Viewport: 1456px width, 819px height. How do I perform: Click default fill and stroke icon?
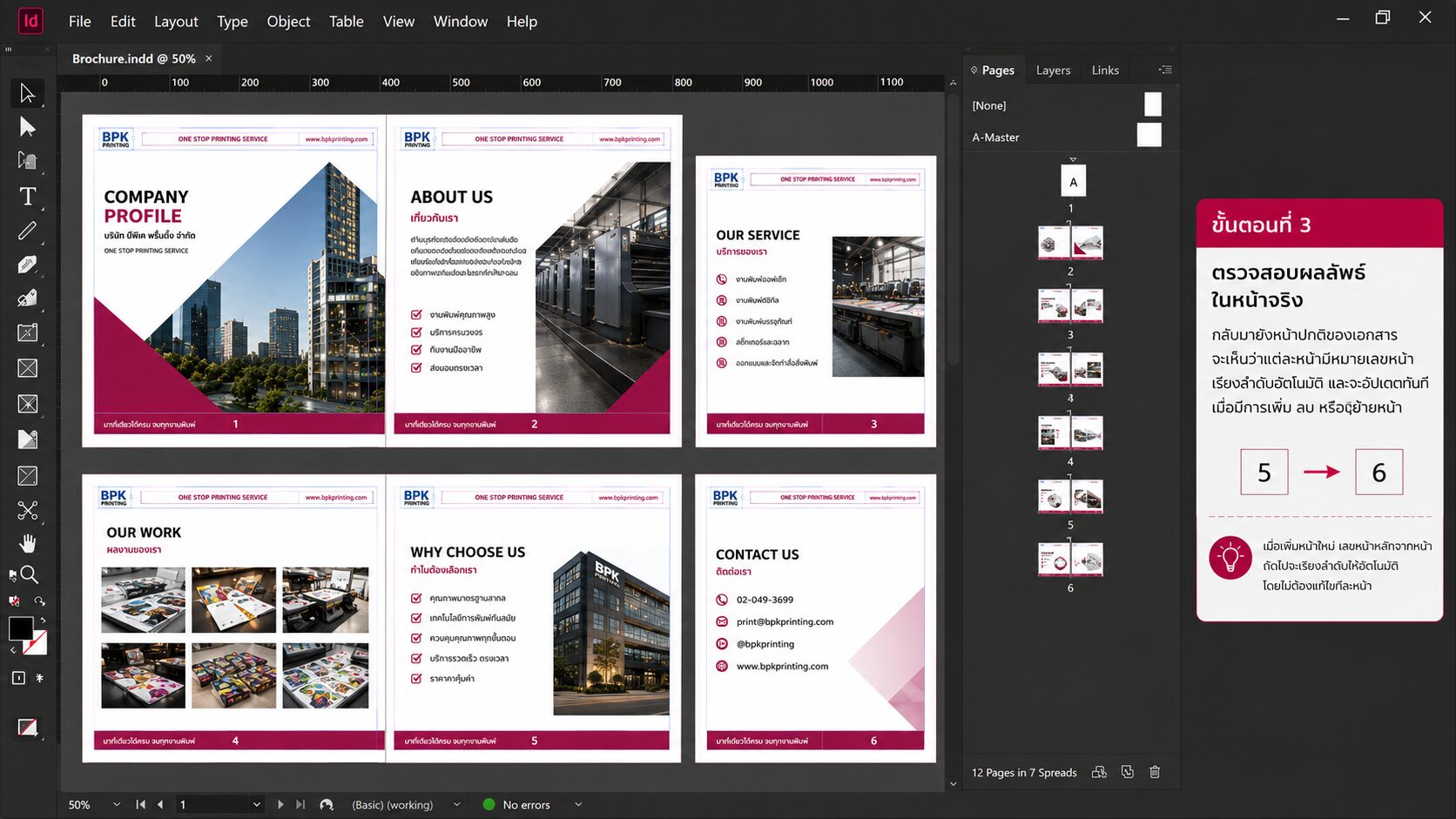pyautogui.click(x=14, y=601)
